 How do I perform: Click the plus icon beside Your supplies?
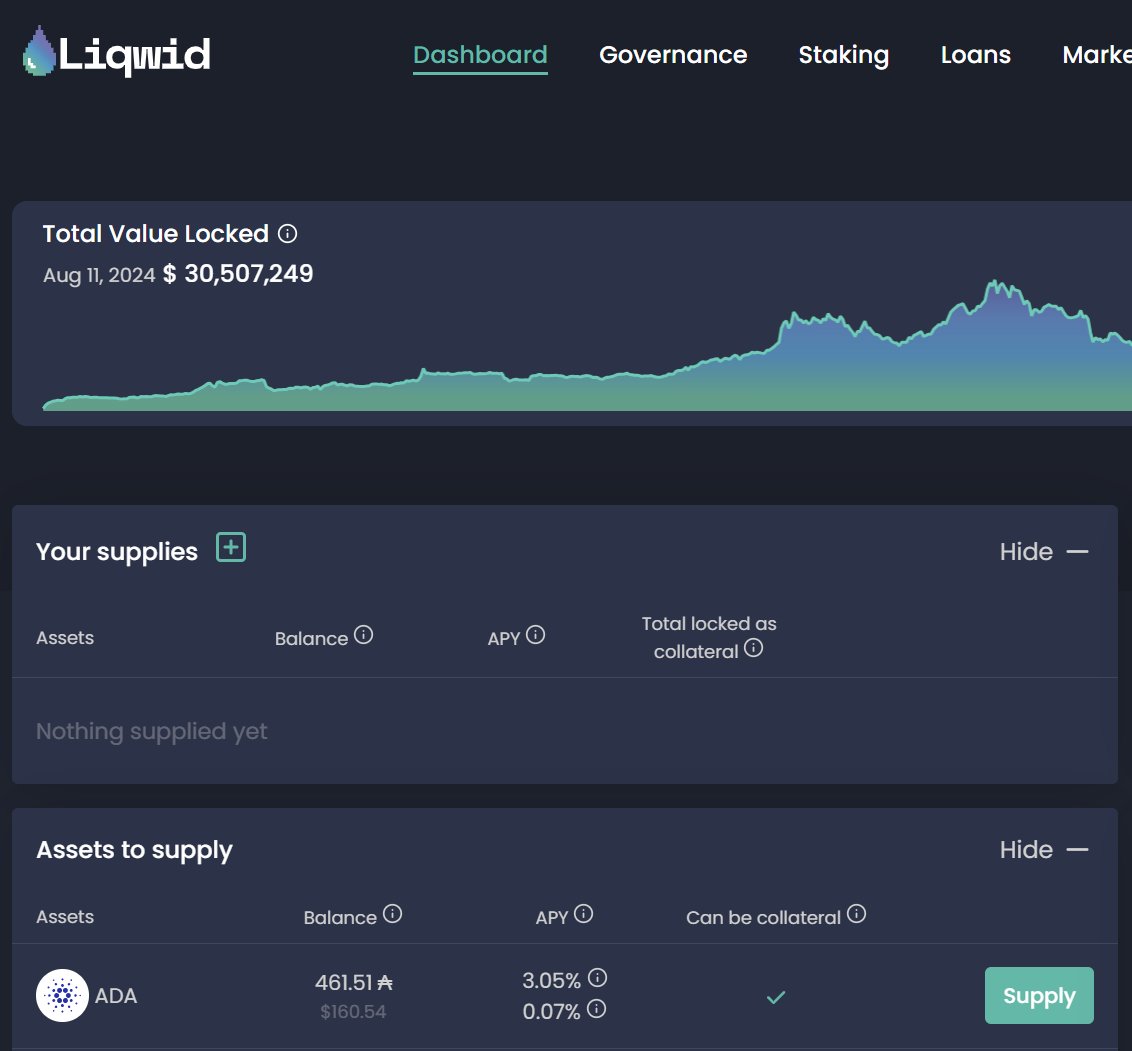tap(231, 547)
